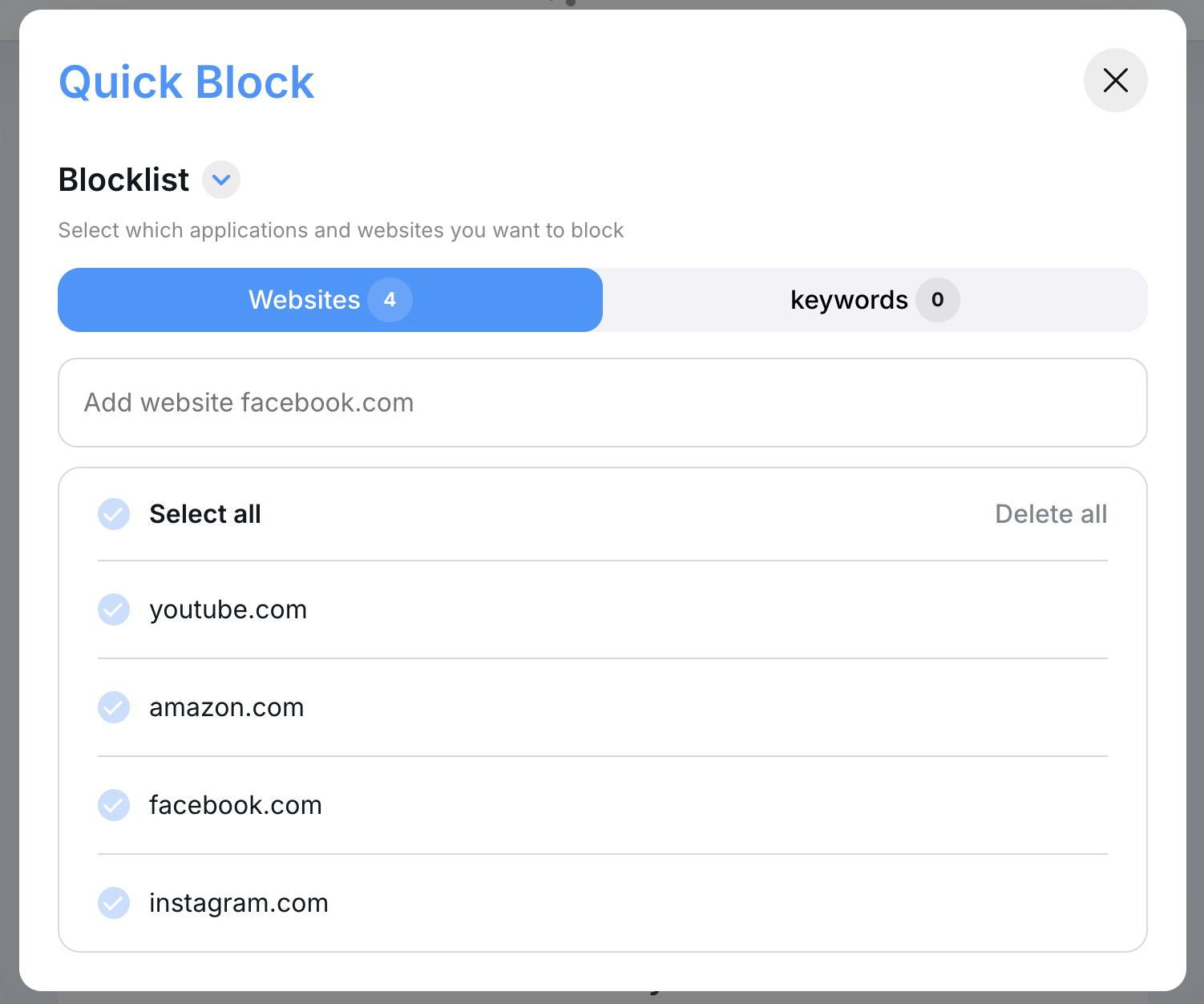The image size is (1204, 1004).
Task: Click the Websites count badge showing 4
Action: [x=390, y=300]
